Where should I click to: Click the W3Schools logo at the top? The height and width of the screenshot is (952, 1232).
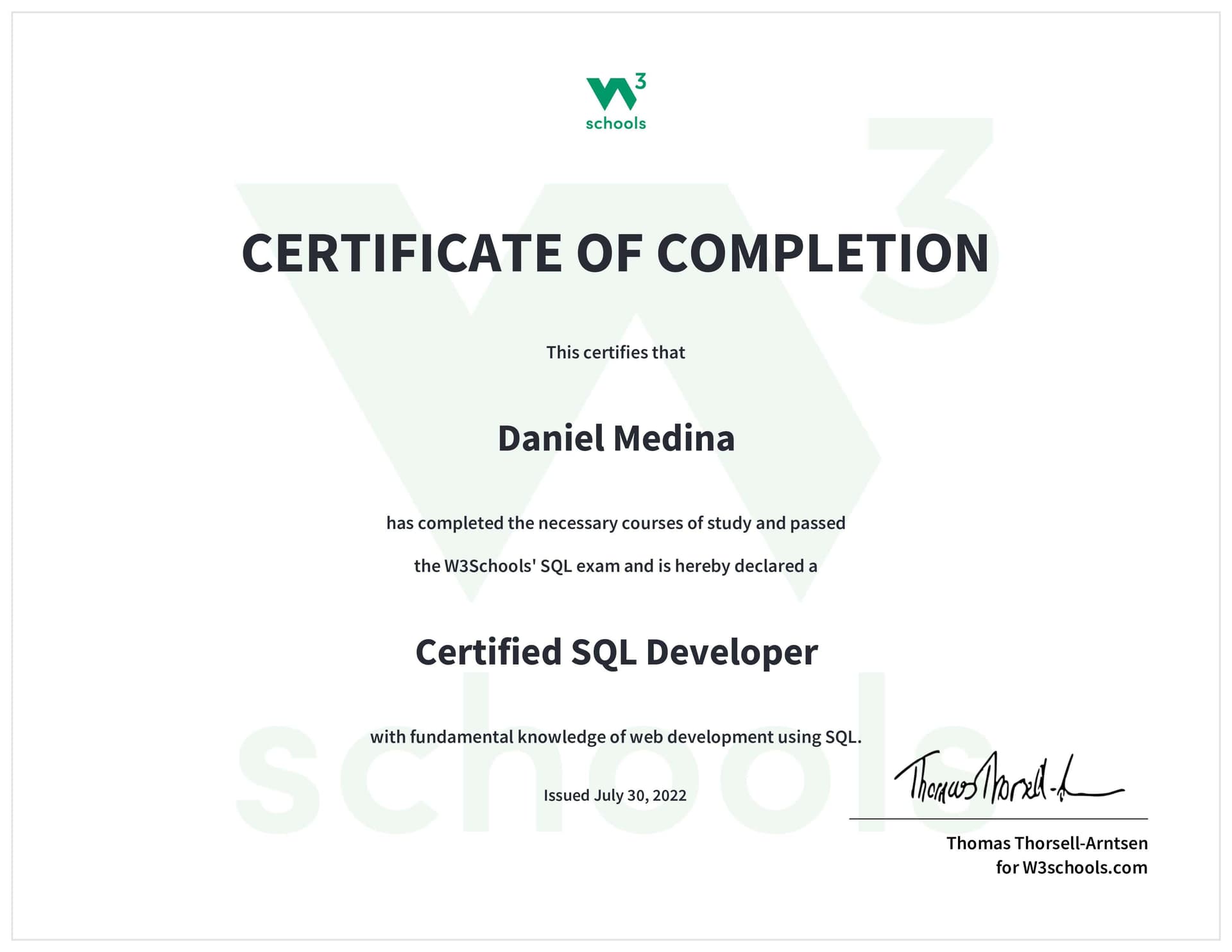[x=615, y=99]
